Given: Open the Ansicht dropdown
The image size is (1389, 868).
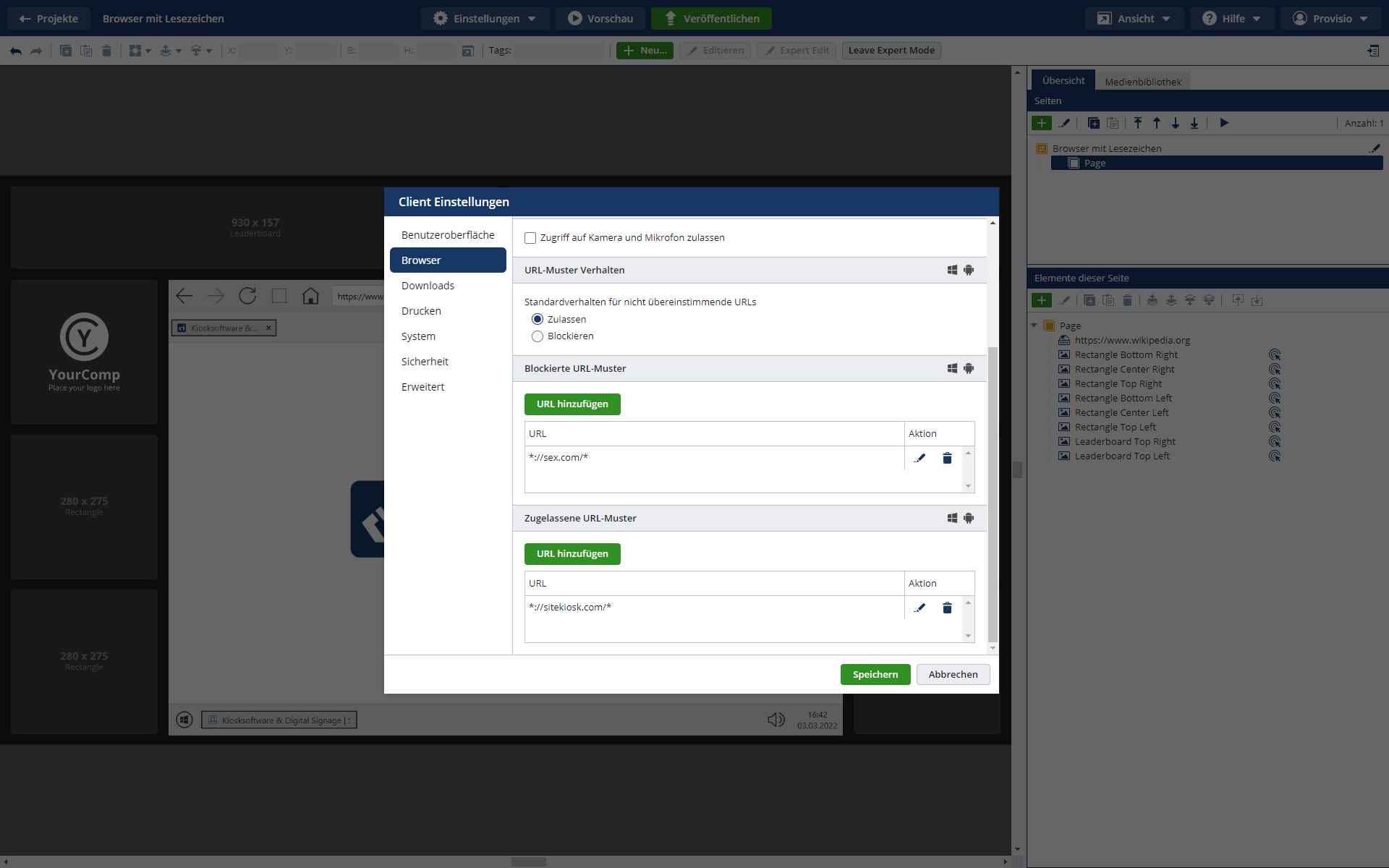Looking at the screenshot, I should pos(1134,19).
